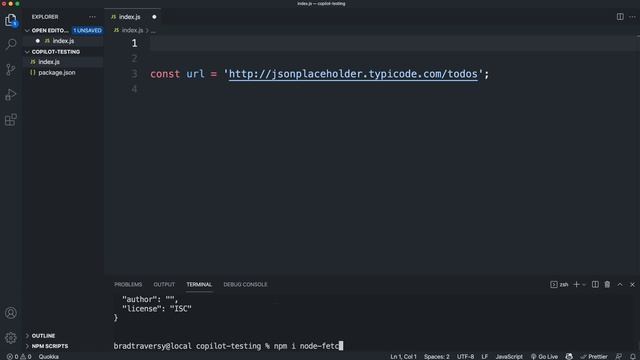Click the "license": "ISC" terminal output
640x360 pixels.
click(x=157, y=309)
